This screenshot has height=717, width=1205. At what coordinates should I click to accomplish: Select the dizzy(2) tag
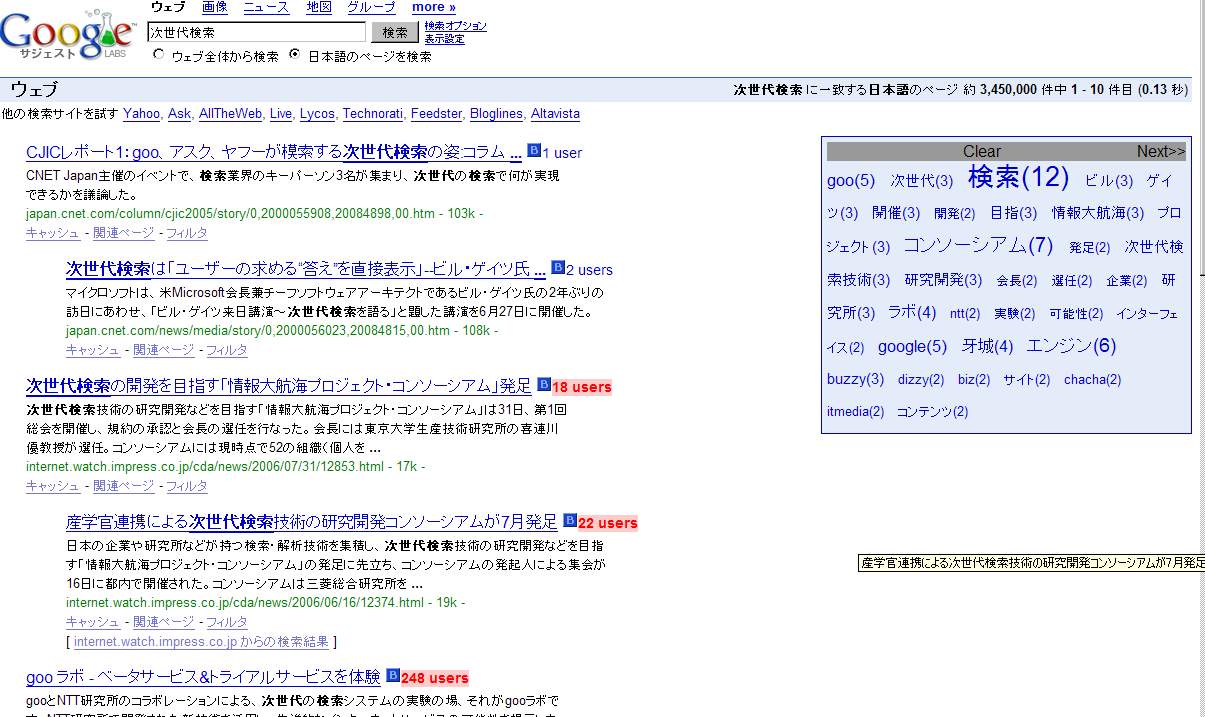(921, 380)
